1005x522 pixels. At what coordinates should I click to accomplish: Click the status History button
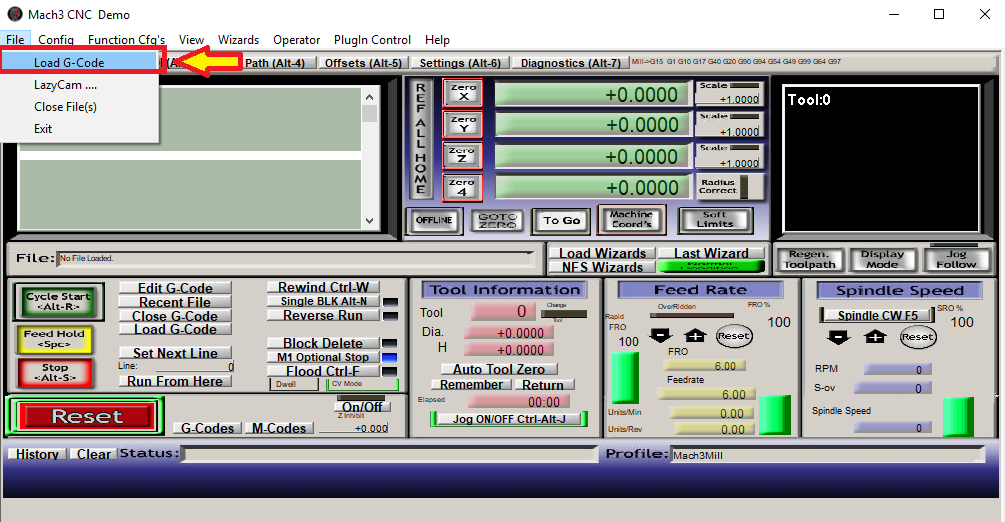37,454
